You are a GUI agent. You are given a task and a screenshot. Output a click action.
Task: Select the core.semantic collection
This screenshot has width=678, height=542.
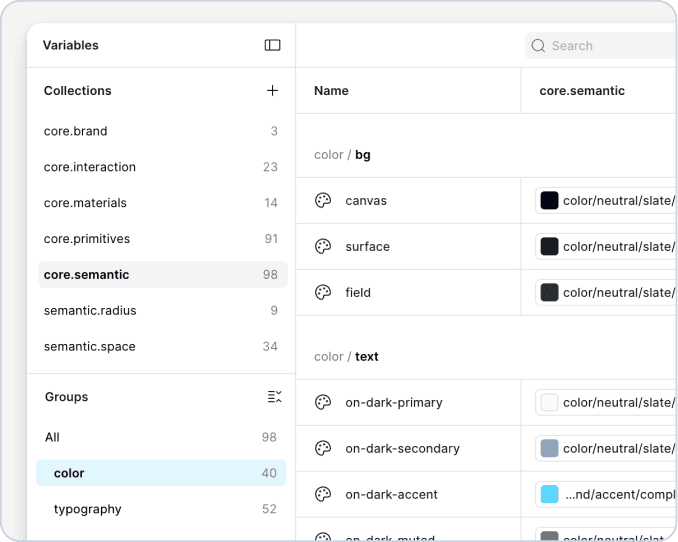(163, 275)
